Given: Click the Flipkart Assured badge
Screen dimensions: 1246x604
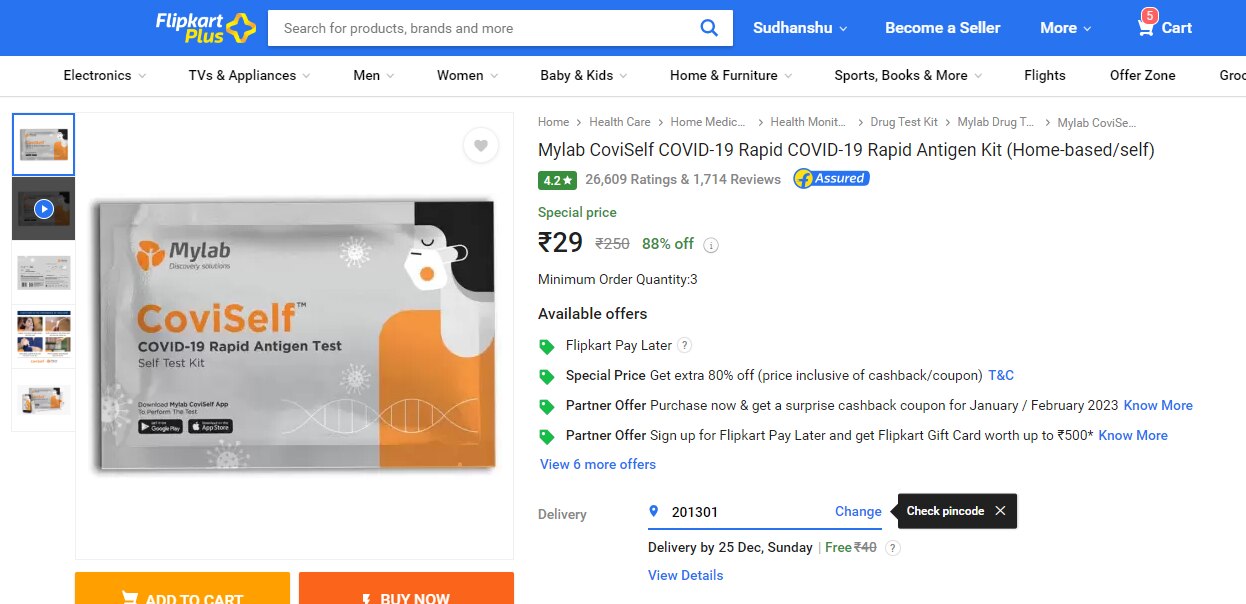Looking at the screenshot, I should click(x=831, y=179).
